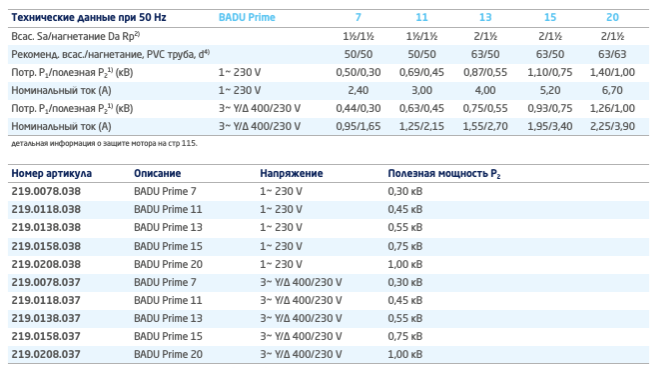This screenshot has width=661, height=368.
Task: Click the Напряжение column header
Action: click(291, 174)
